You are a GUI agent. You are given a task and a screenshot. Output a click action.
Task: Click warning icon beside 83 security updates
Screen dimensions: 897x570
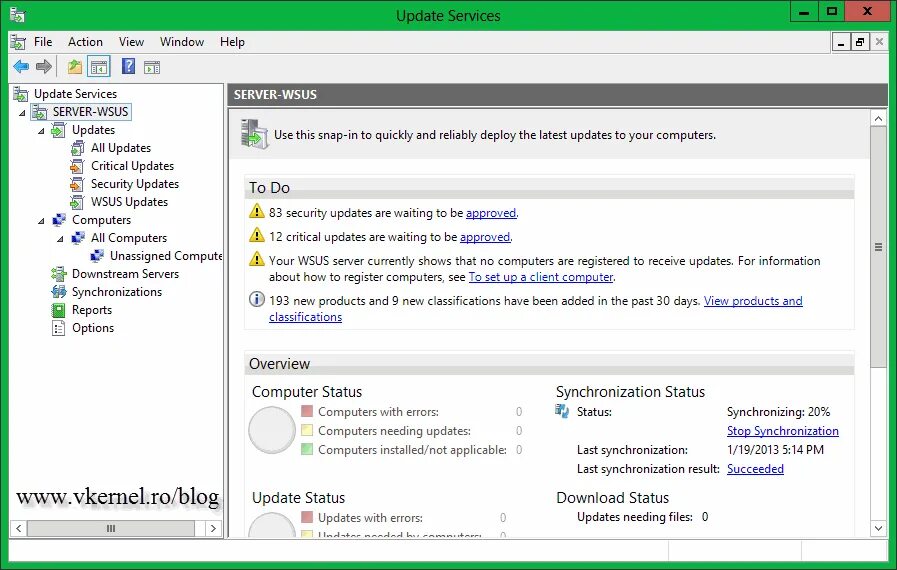[x=257, y=212]
